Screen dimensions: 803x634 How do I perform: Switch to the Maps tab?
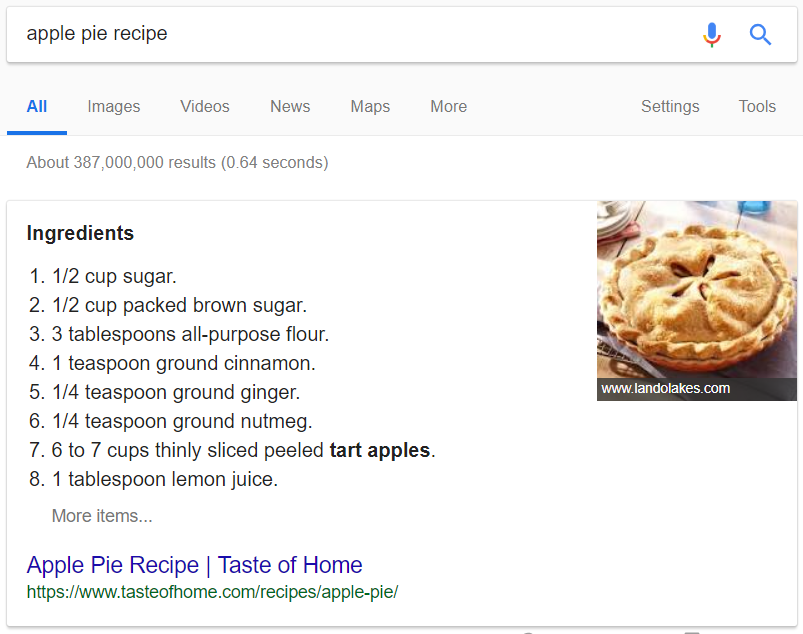pyautogui.click(x=369, y=106)
